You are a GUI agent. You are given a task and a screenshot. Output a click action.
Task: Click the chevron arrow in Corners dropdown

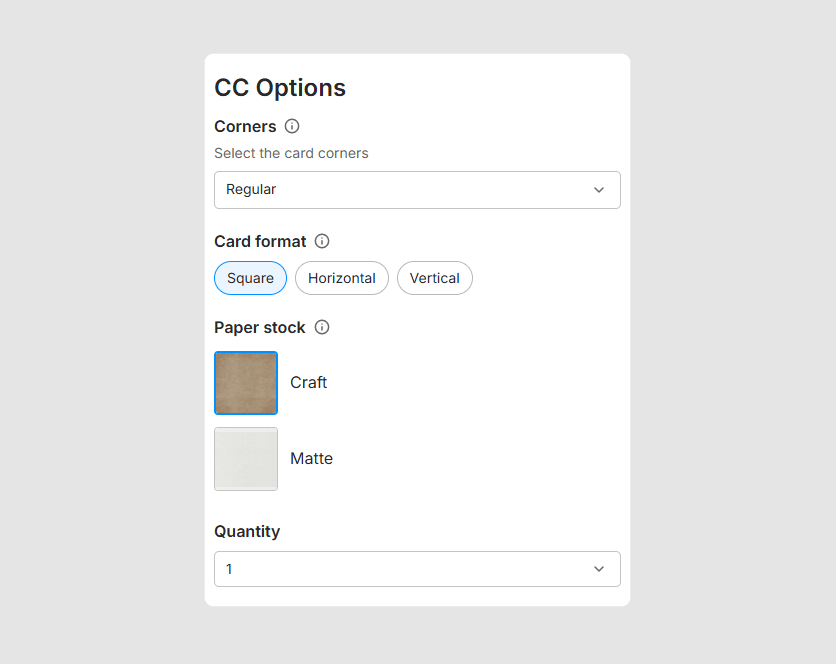tap(599, 190)
